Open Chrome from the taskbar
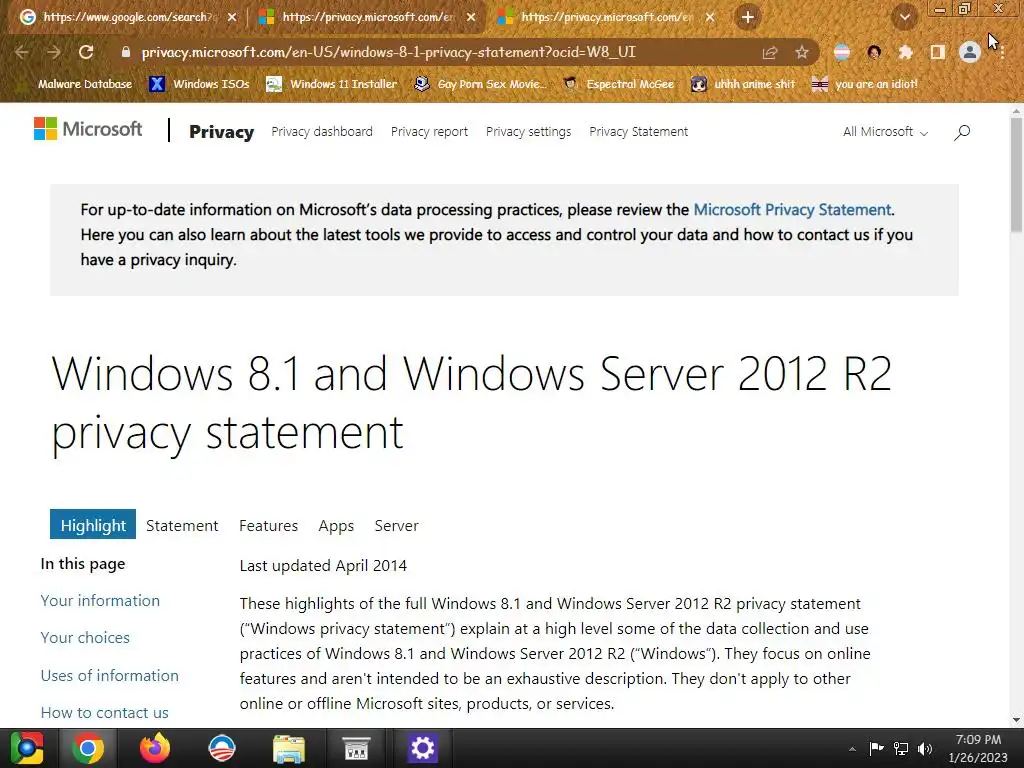Viewport: 1024px width, 768px height. [88, 748]
